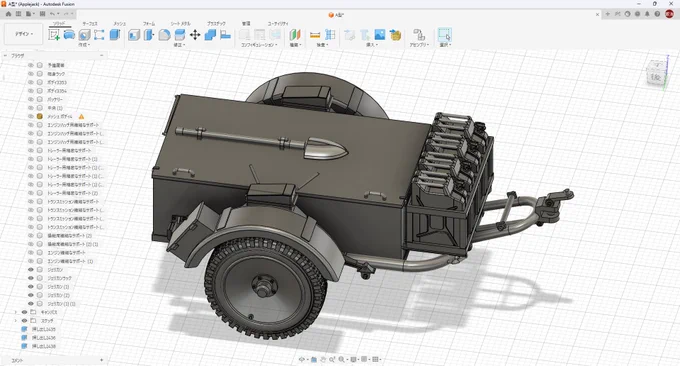
Task: Switch to the サーフェス tab
Action: tap(90, 24)
